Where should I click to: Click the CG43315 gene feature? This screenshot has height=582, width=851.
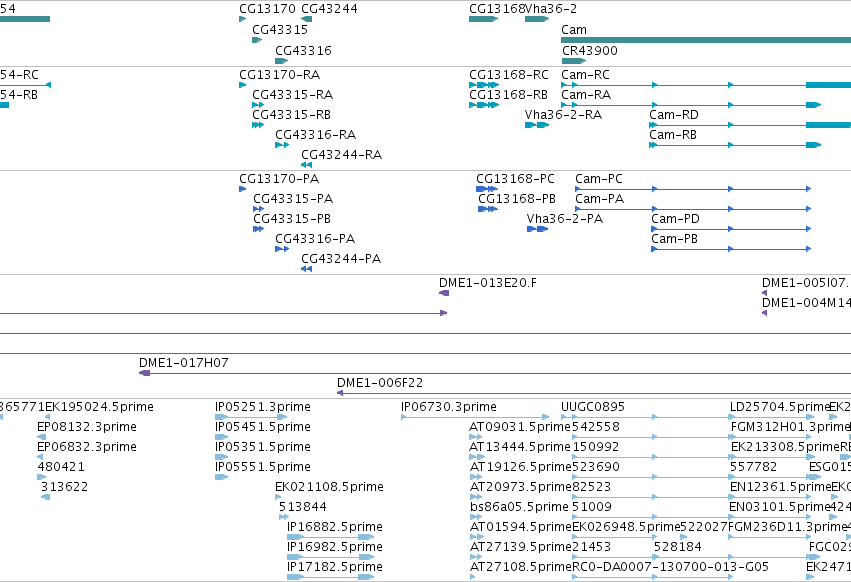[x=257, y=40]
